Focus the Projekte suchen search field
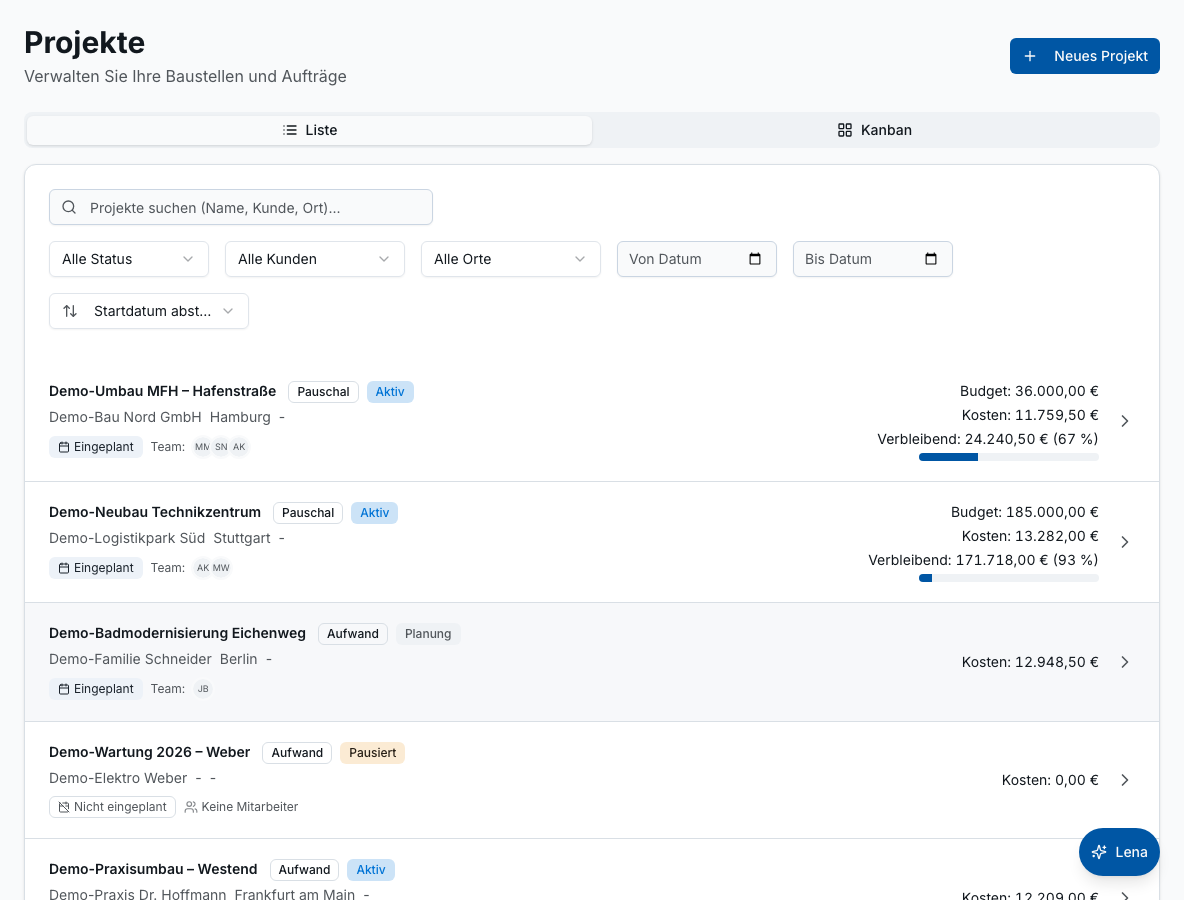 [x=241, y=207]
